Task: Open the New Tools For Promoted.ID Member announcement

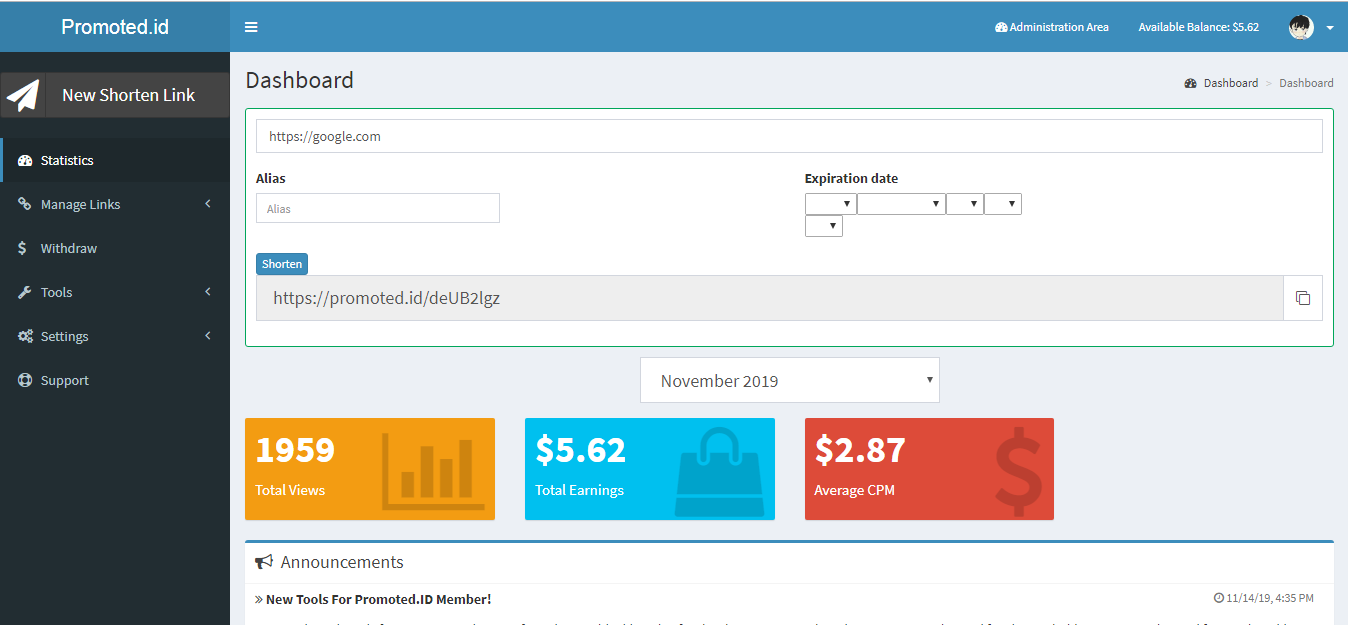Action: [378, 599]
